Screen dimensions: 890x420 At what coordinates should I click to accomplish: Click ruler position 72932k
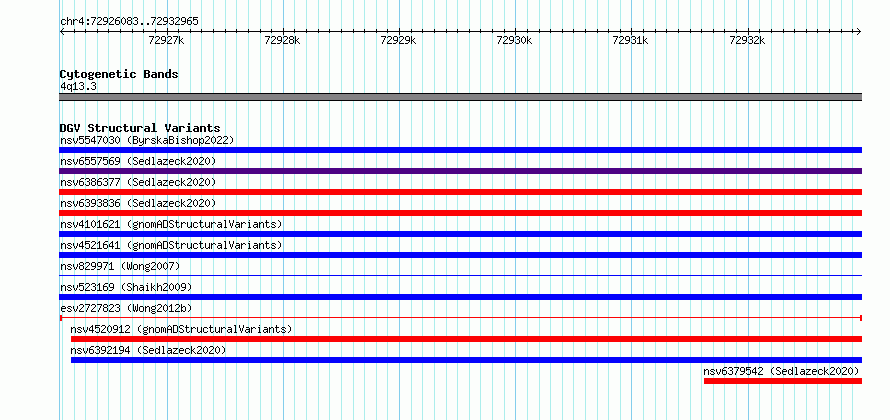(748, 40)
